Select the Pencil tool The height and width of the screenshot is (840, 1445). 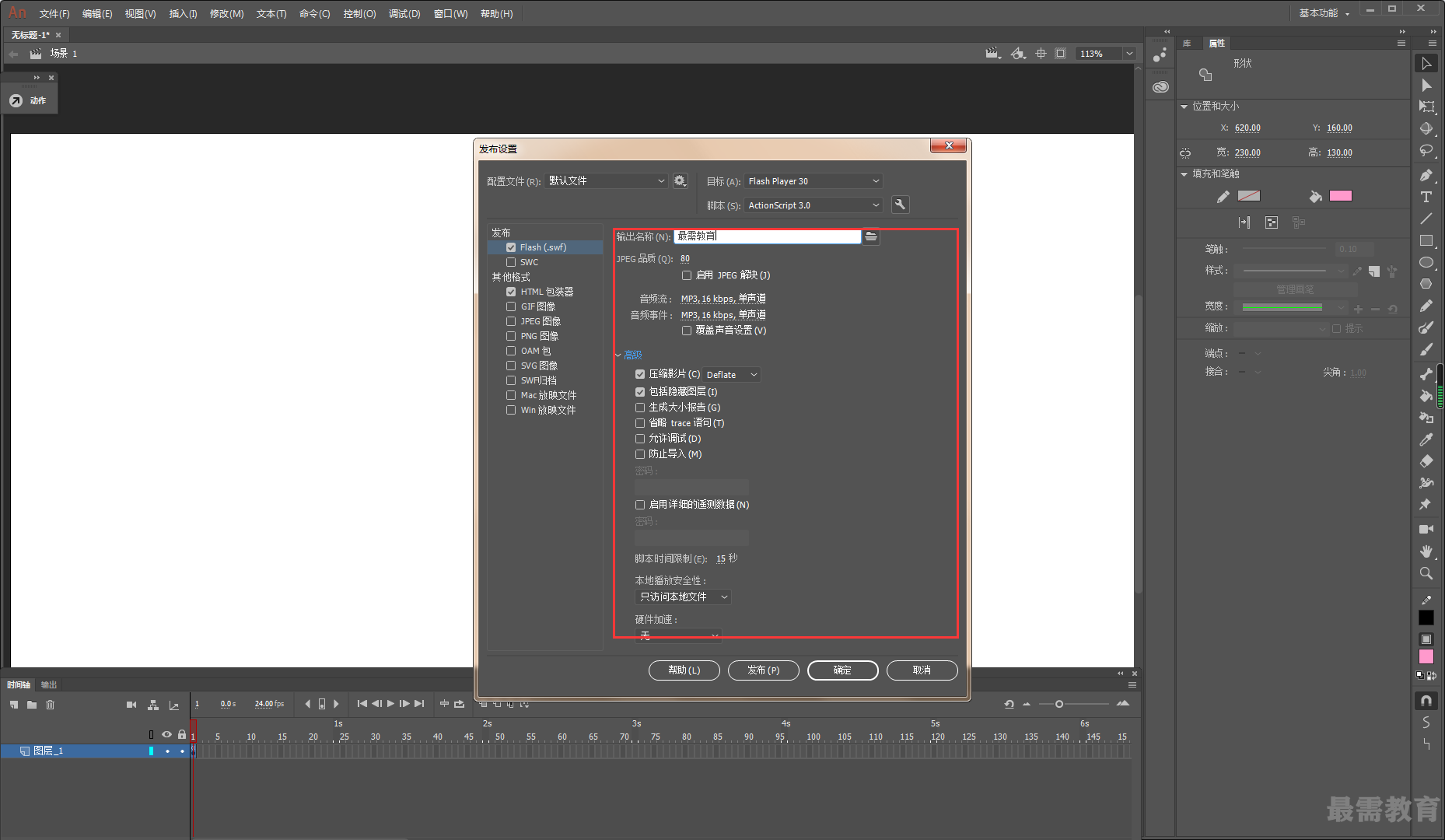click(1426, 306)
